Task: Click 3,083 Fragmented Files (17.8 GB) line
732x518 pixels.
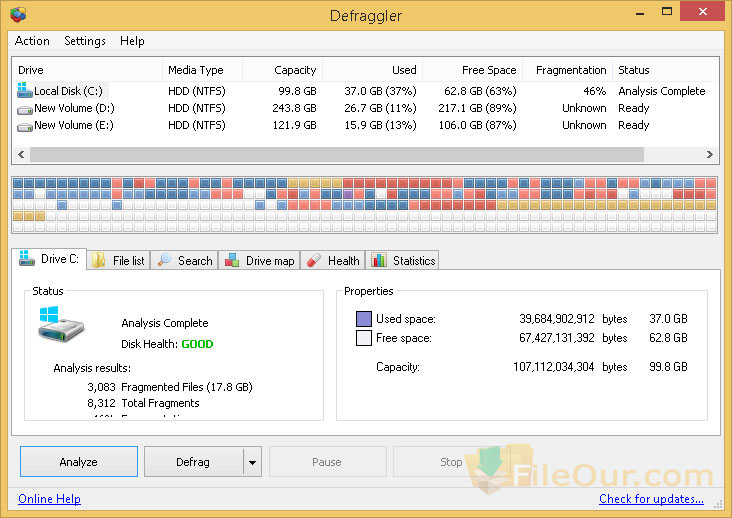Action: tap(169, 387)
